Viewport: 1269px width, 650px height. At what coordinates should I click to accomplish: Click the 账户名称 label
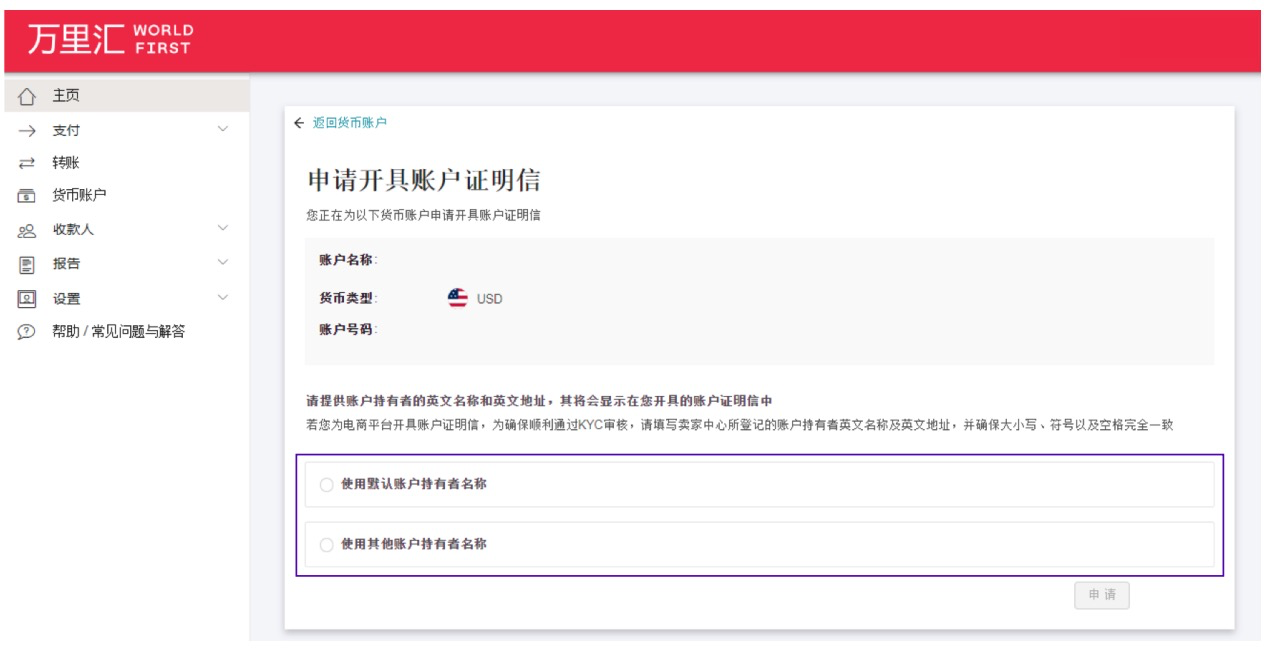(348, 260)
